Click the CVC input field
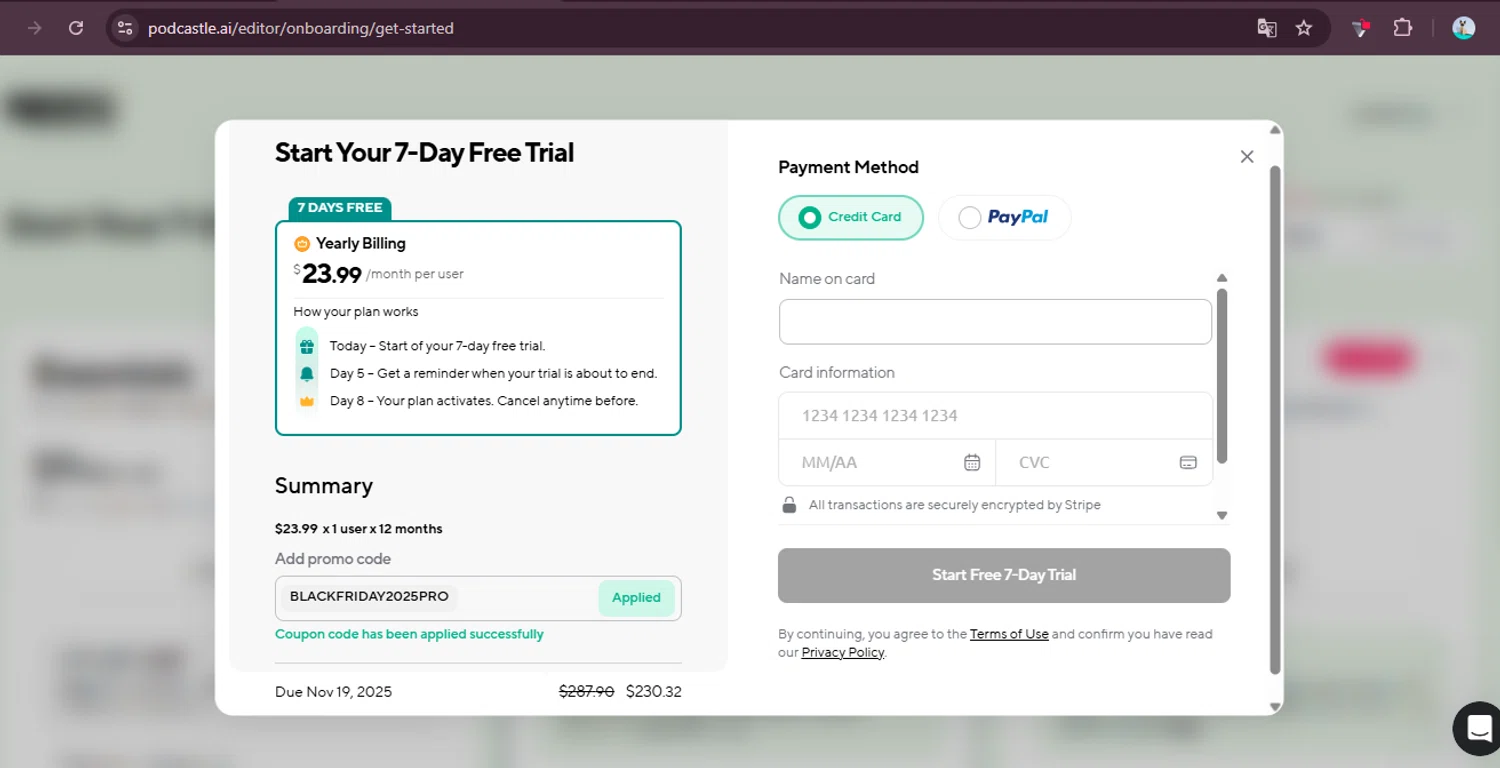1500x768 pixels. click(x=1104, y=462)
